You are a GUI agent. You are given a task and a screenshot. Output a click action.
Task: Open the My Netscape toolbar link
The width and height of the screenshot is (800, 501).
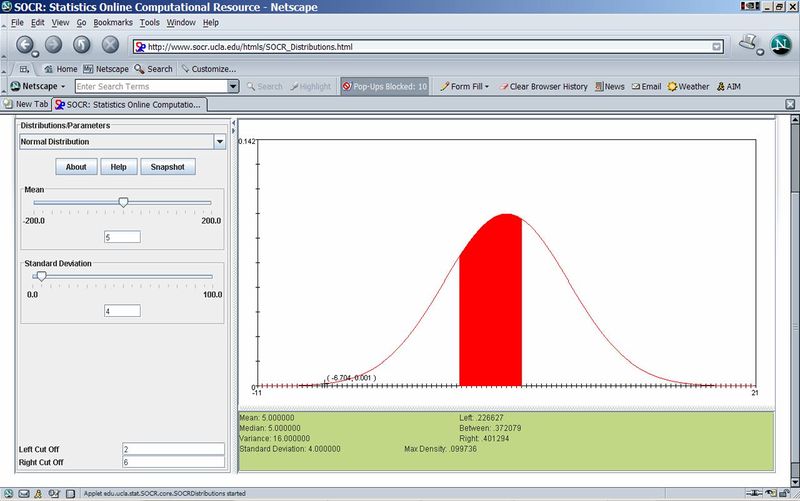106,69
